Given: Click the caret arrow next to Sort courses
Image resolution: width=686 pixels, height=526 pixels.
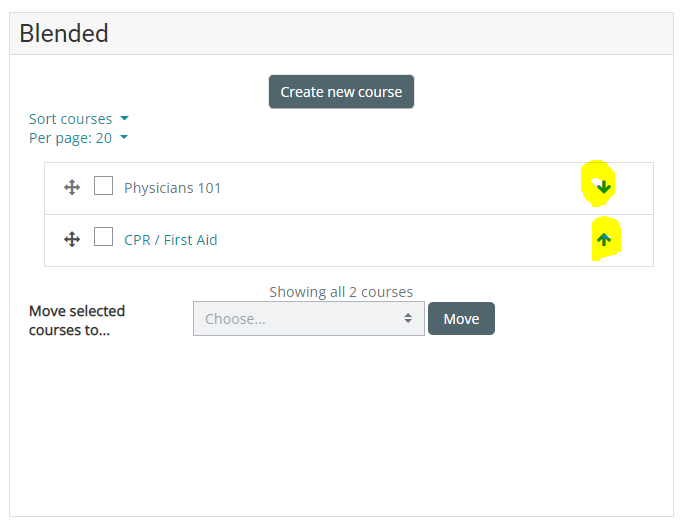Looking at the screenshot, I should pyautogui.click(x=124, y=119).
